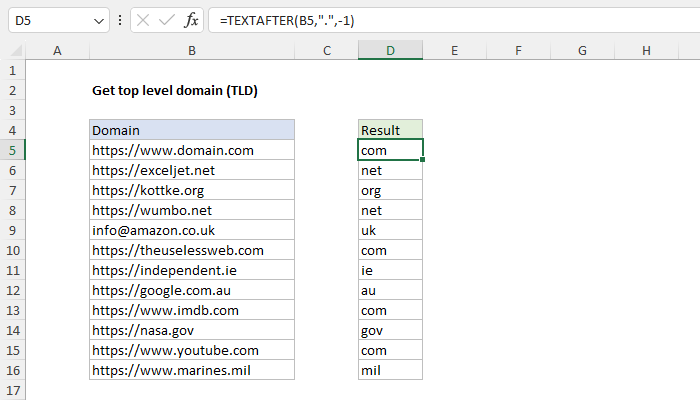Select row 5 header
Viewport: 700px width, 400px height.
(x=12, y=150)
